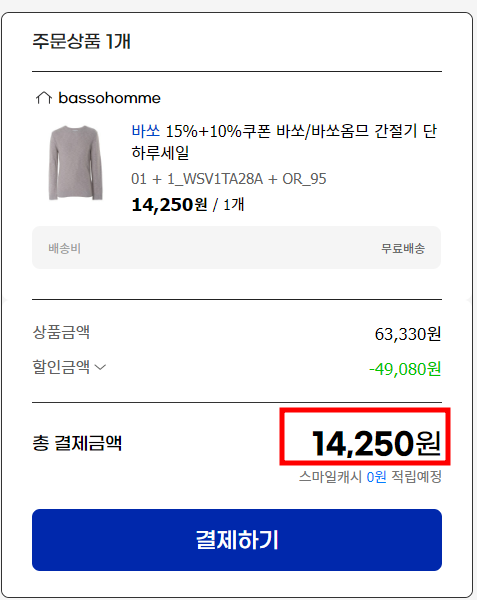Click the 스마일캐시 적립예정 text
Image resolution: width=477 pixels, height=600 pixels.
click(370, 477)
